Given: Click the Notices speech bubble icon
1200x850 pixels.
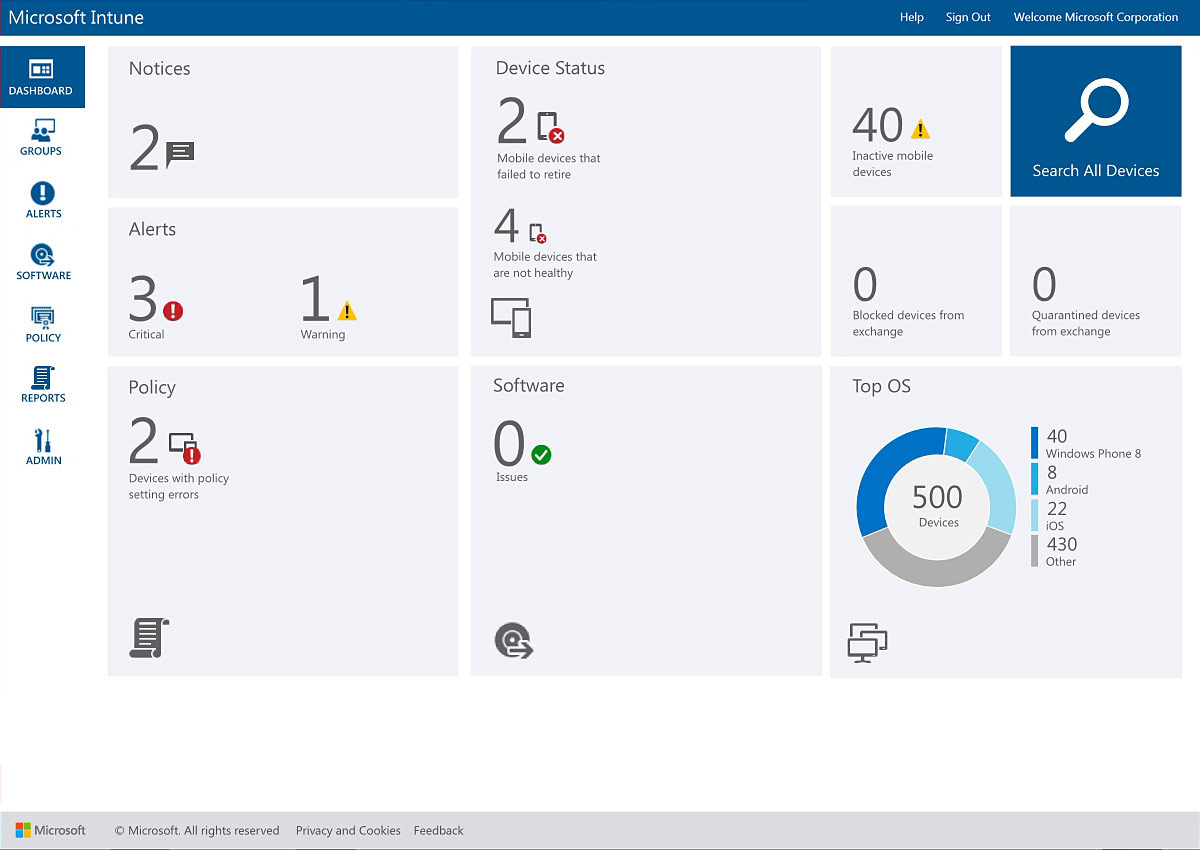Looking at the screenshot, I should [x=179, y=154].
